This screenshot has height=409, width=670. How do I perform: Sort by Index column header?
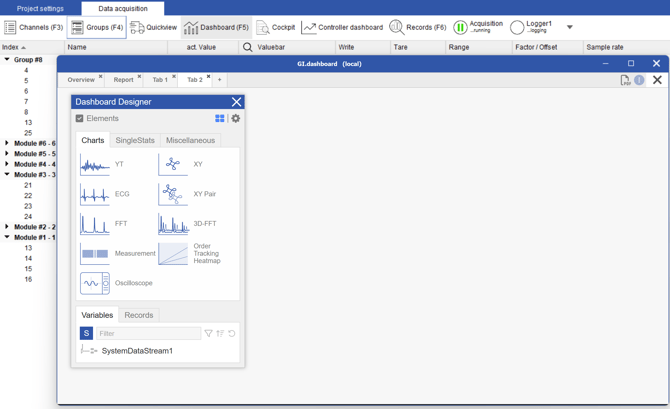[32, 47]
